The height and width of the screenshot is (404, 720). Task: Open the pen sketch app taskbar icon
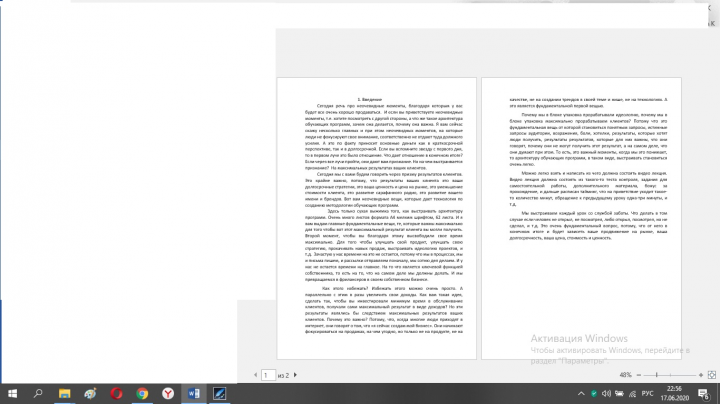[219, 393]
